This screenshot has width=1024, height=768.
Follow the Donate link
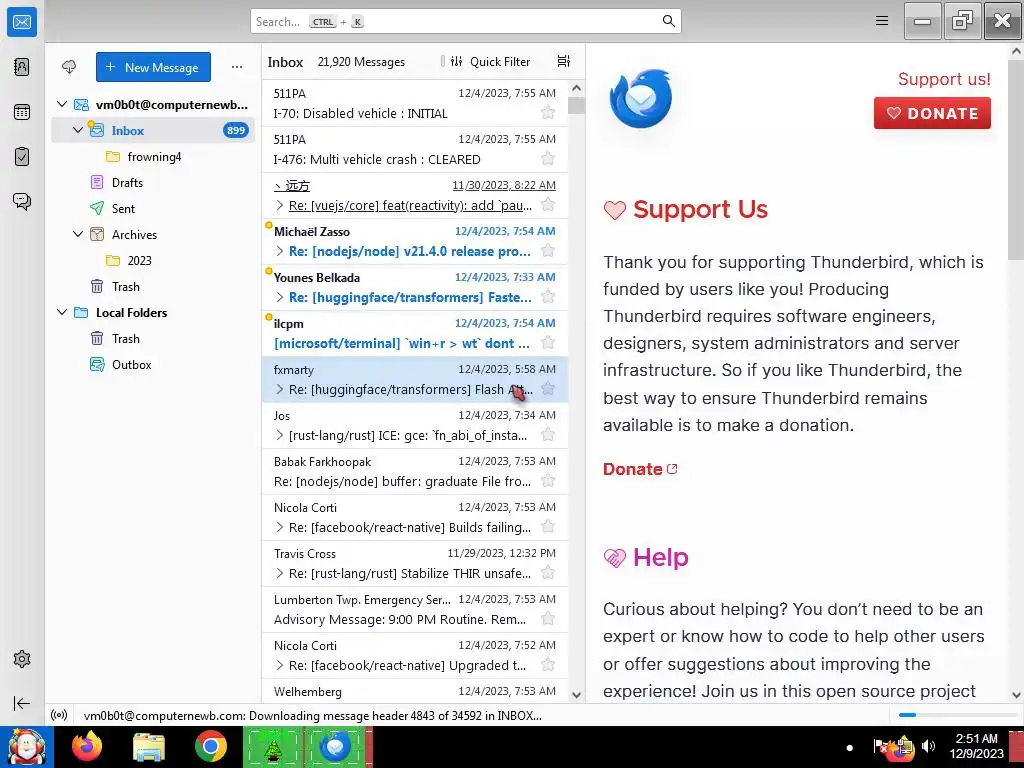pos(640,469)
